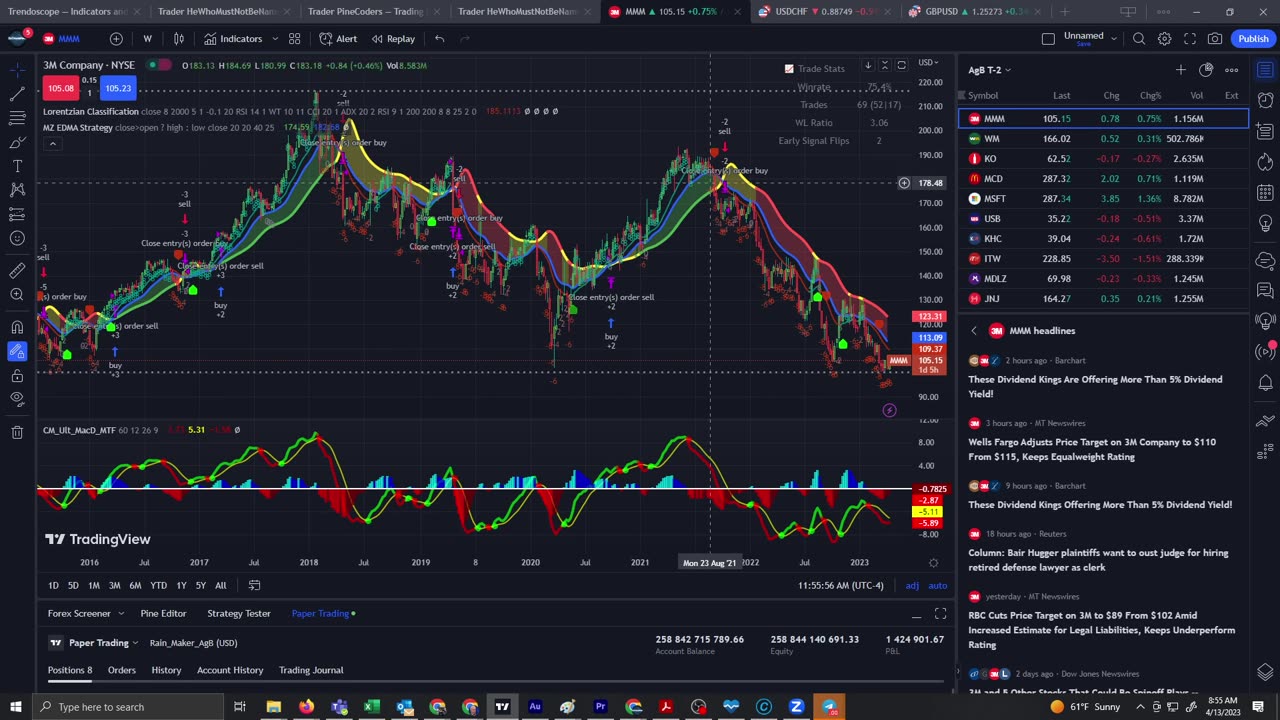Open the W weekly interval selector

[147, 39]
